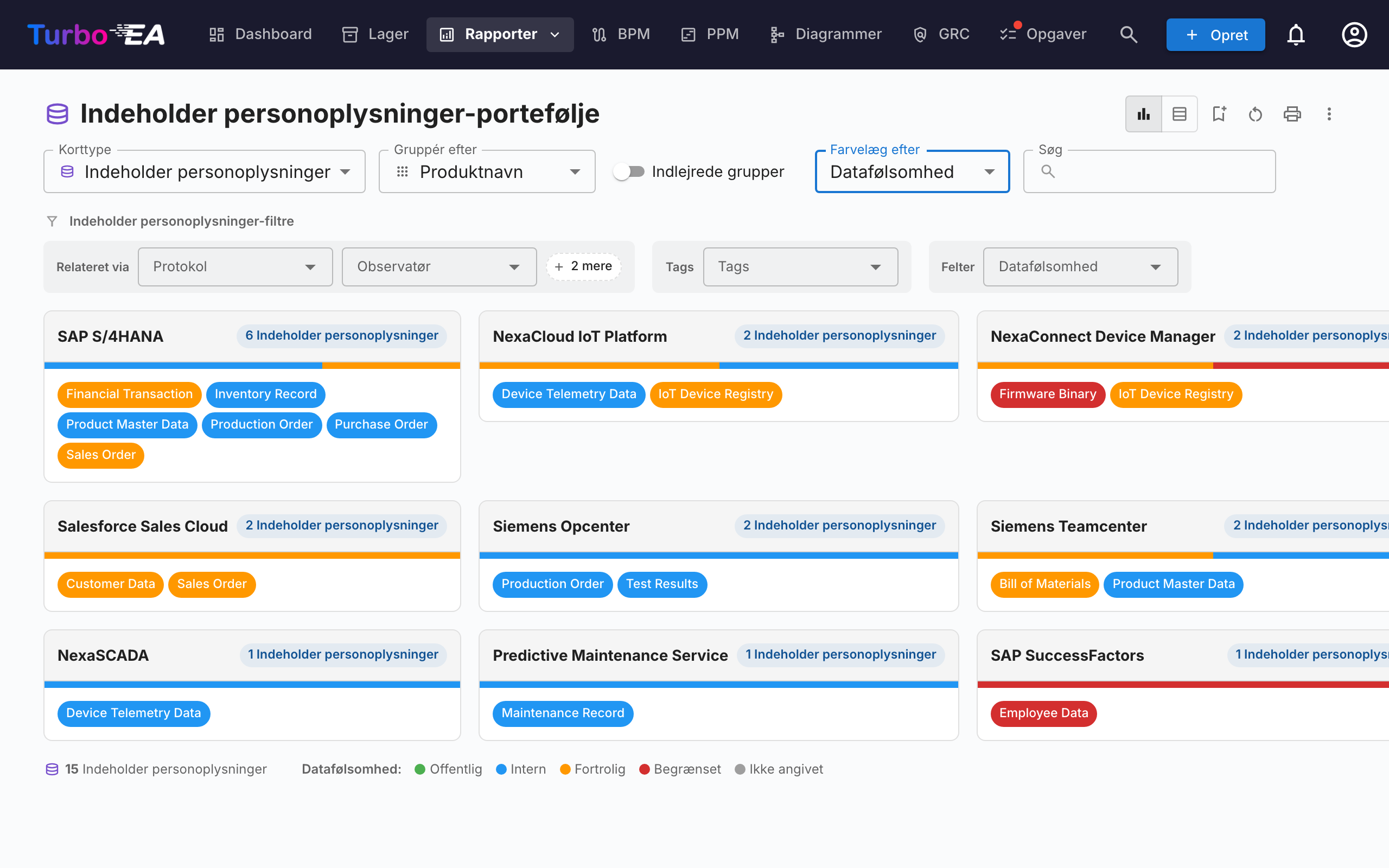Save report as bookmark icon
1389x868 pixels.
1219,114
